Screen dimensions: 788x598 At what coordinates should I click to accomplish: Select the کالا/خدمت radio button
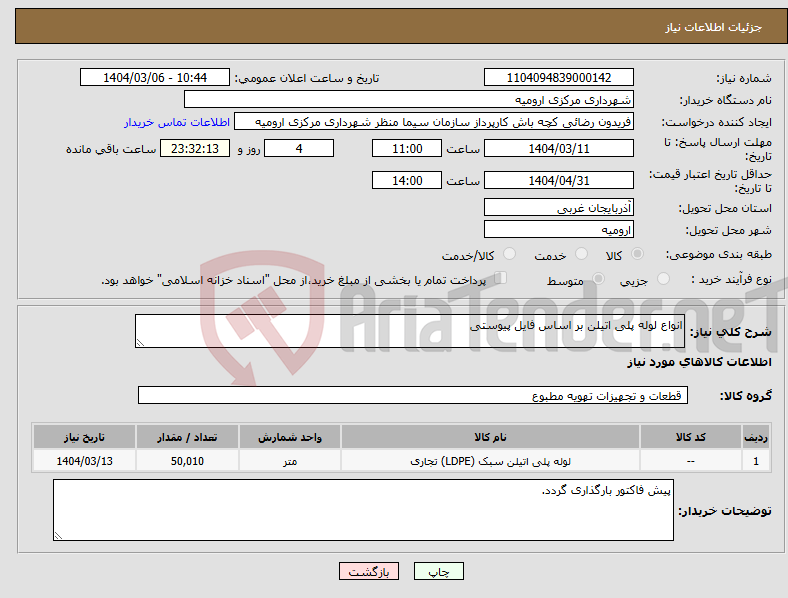click(510, 254)
